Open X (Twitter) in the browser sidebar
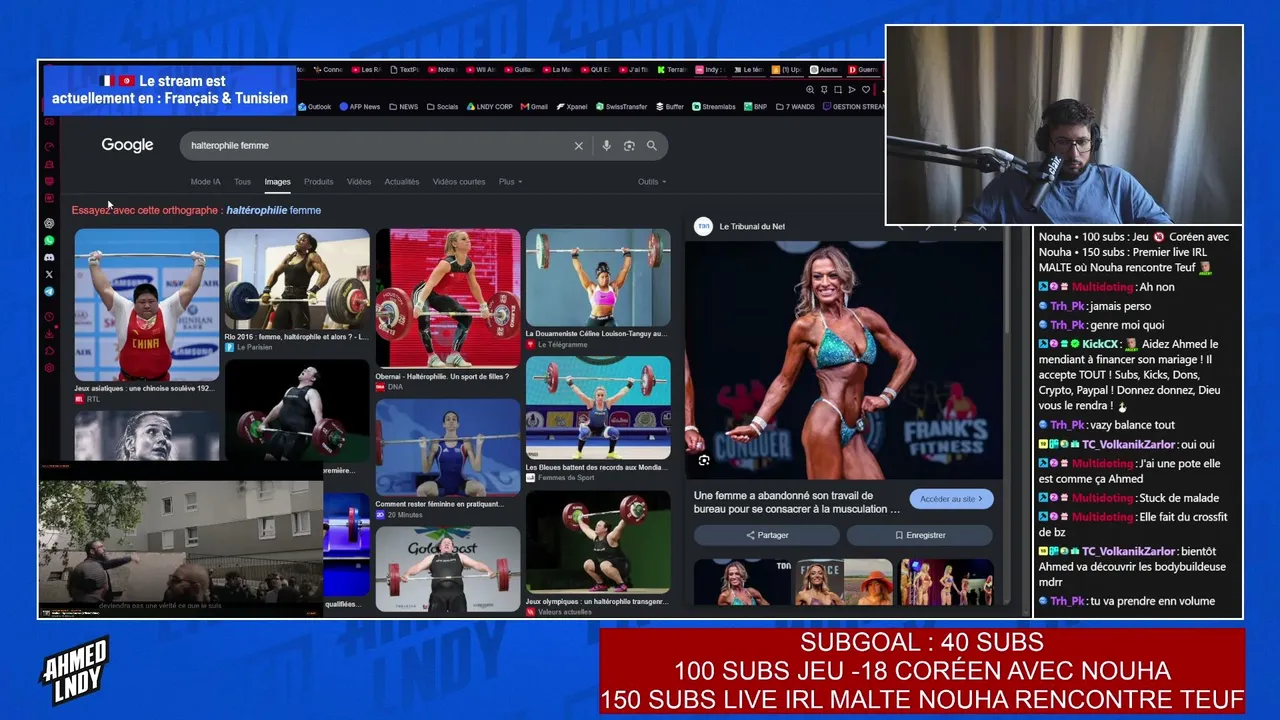The height and width of the screenshot is (720, 1280). pos(49,274)
